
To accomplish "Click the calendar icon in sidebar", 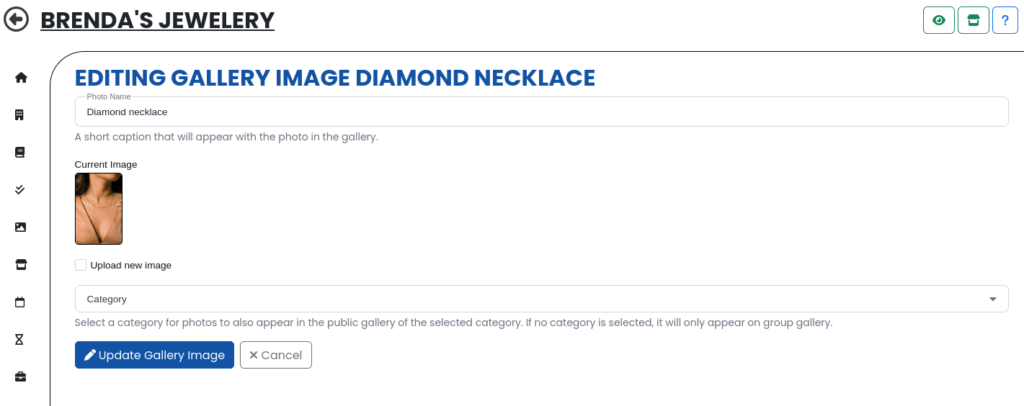I will (x=20, y=302).
